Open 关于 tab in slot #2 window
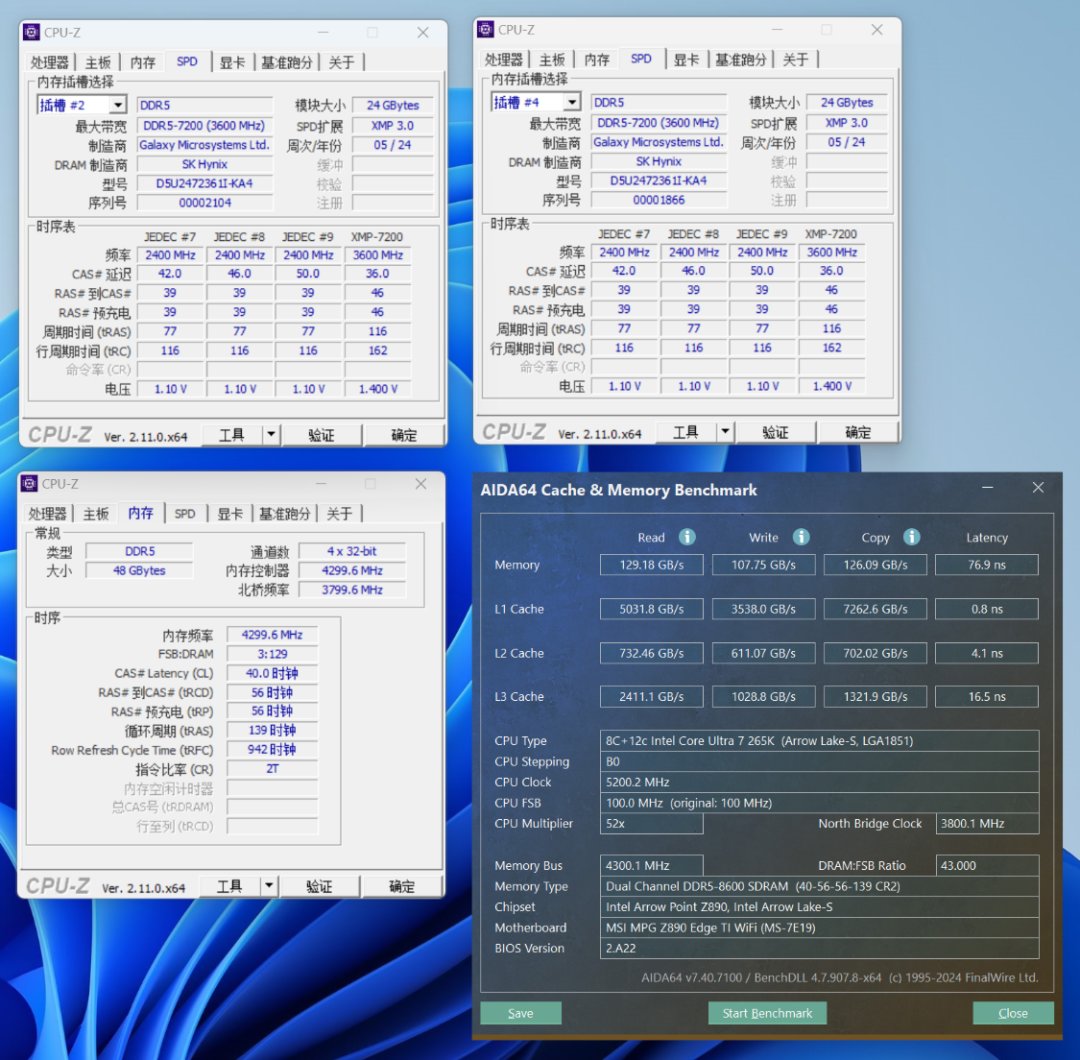This screenshot has height=1060, width=1080. pyautogui.click(x=341, y=63)
